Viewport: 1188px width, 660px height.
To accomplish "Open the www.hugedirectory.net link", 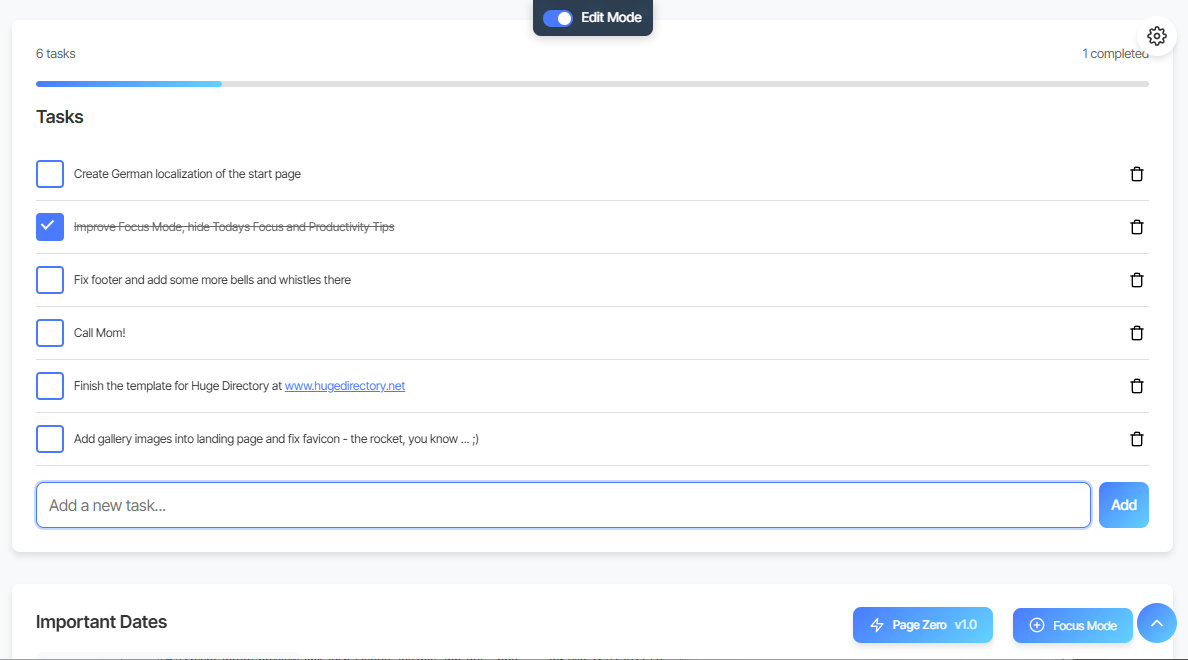I will [344, 386].
